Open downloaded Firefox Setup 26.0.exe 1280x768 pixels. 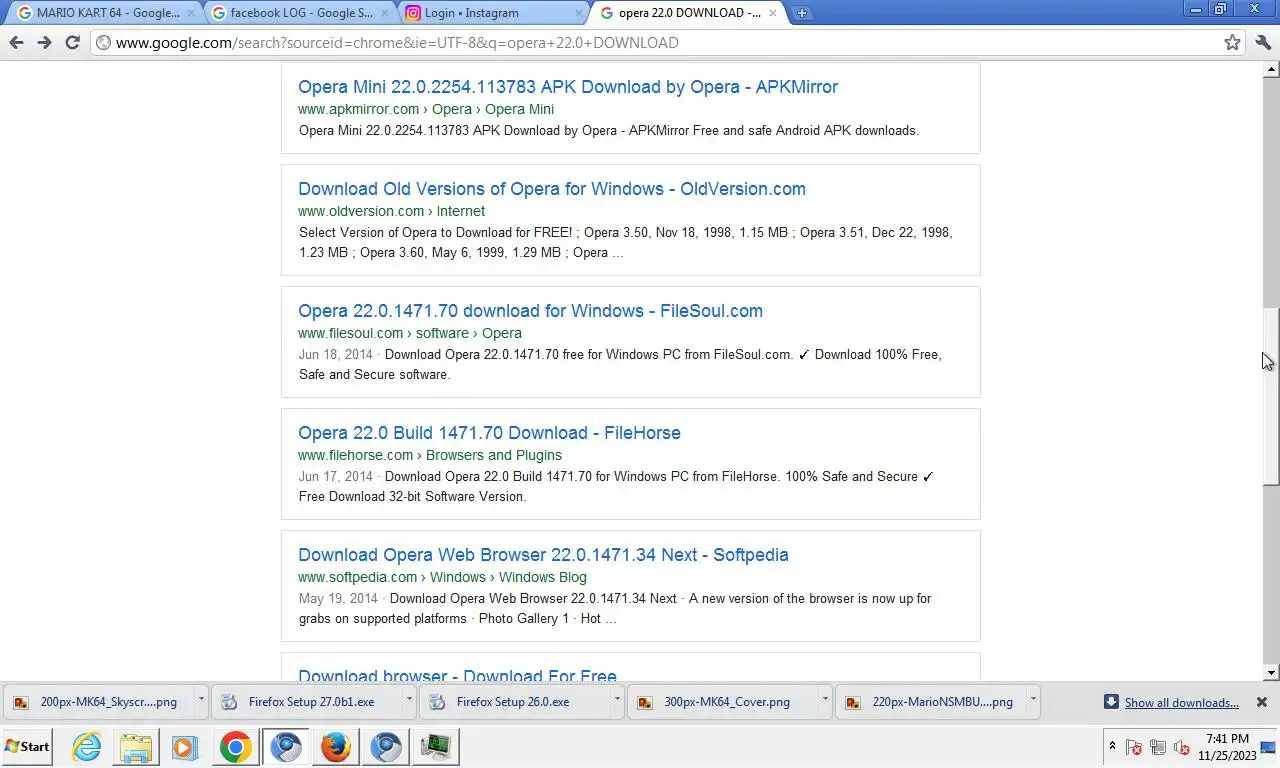[x=513, y=702]
